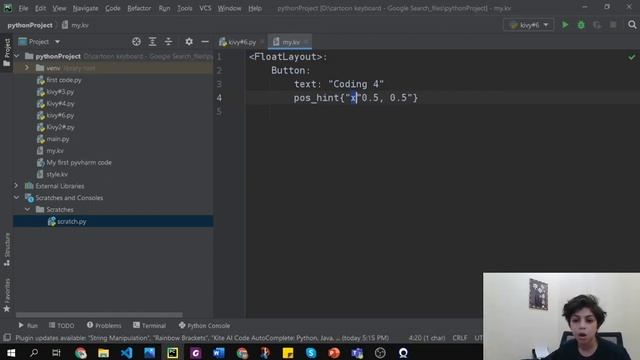Viewport: 640px width, 360px height.
Task: Open the Navigate menu
Action: click(85, 8)
